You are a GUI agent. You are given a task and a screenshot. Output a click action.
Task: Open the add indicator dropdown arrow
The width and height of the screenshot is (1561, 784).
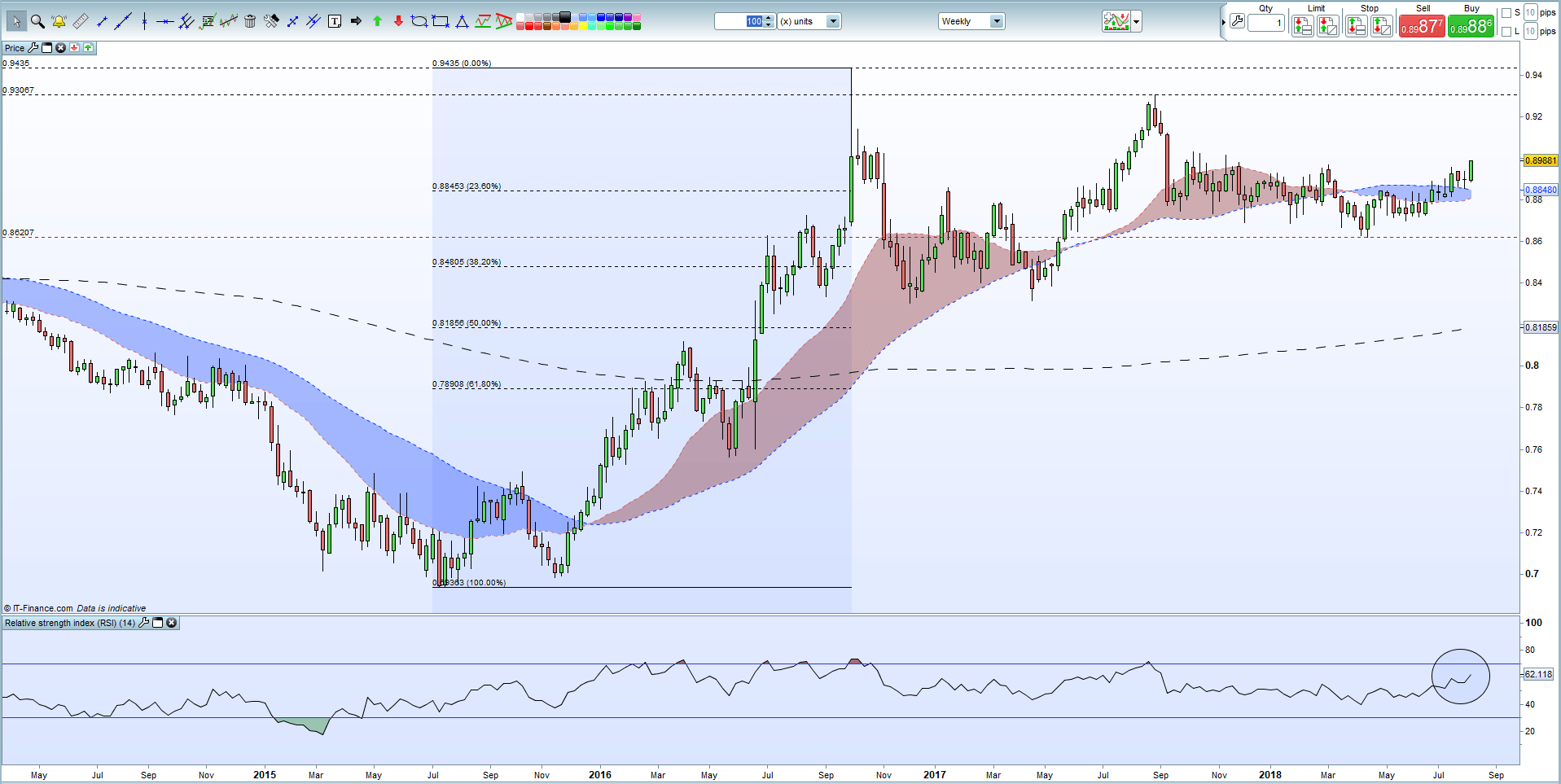point(1137,22)
